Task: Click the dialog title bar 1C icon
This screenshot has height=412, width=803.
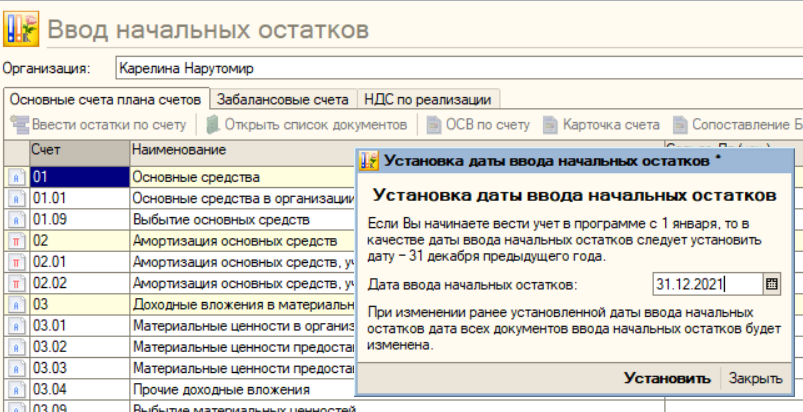Action: tap(368, 161)
